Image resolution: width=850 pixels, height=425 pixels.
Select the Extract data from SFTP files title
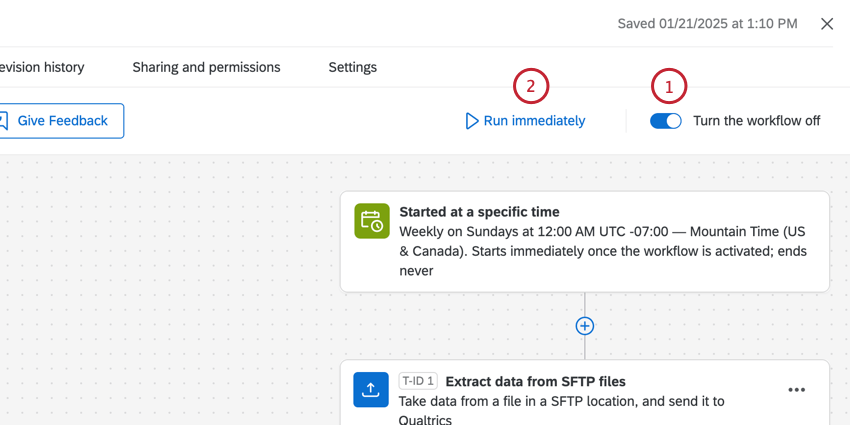[x=535, y=381]
